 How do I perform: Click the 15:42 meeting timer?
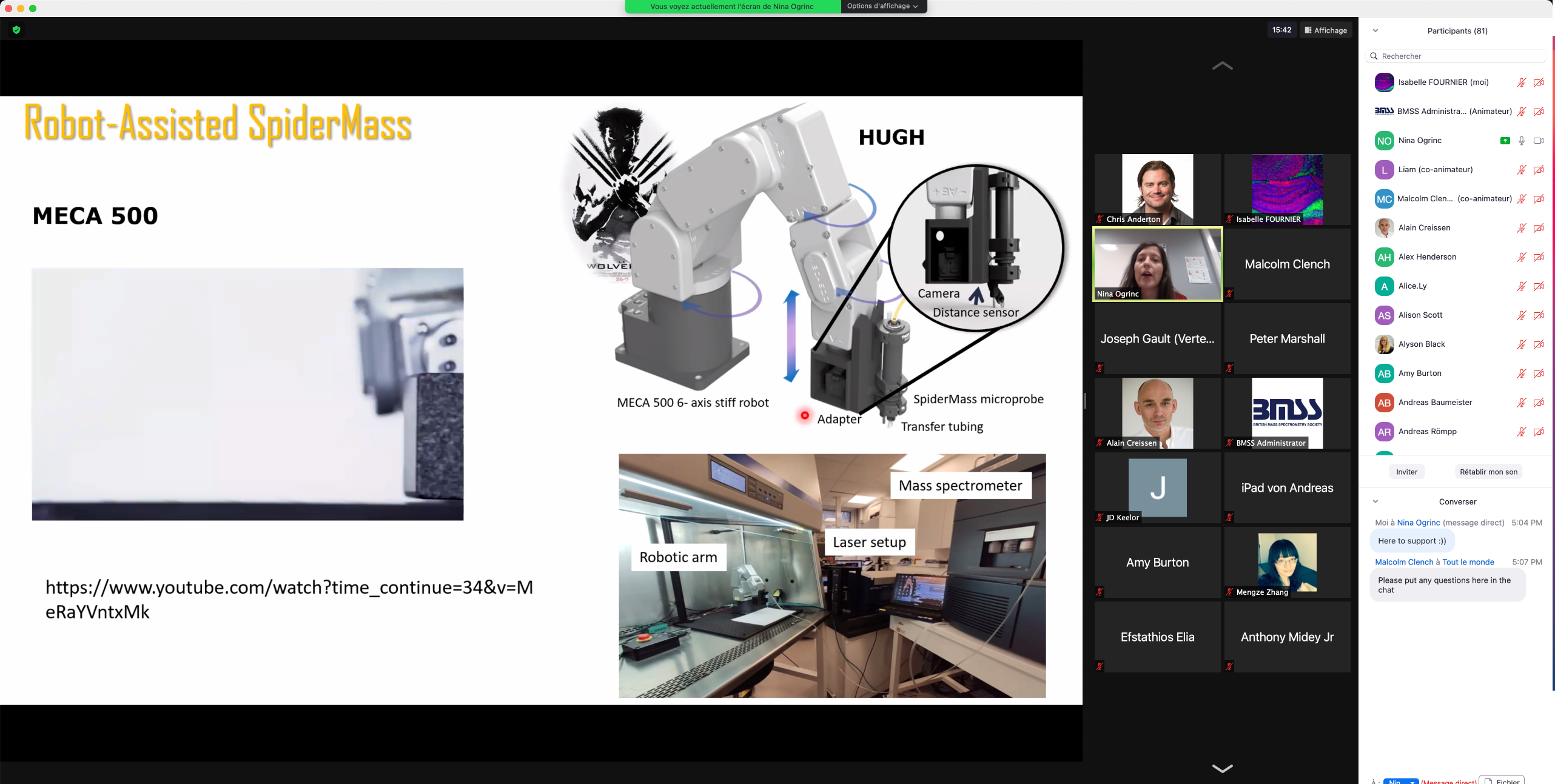pos(1281,30)
